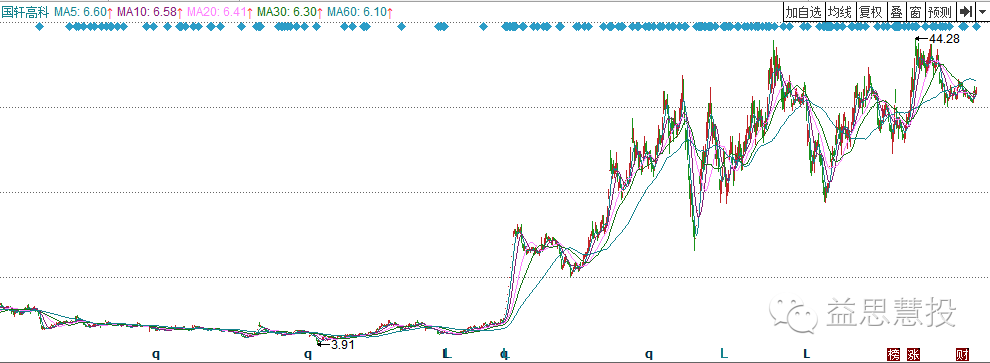Viewport: 990px width, 363px height.
Task: Click the teal L event marker
Action: click(724, 354)
